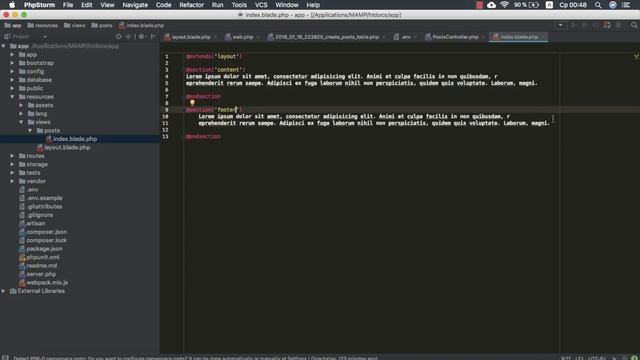Expand External Libraries node

pyautogui.click(x=4, y=291)
